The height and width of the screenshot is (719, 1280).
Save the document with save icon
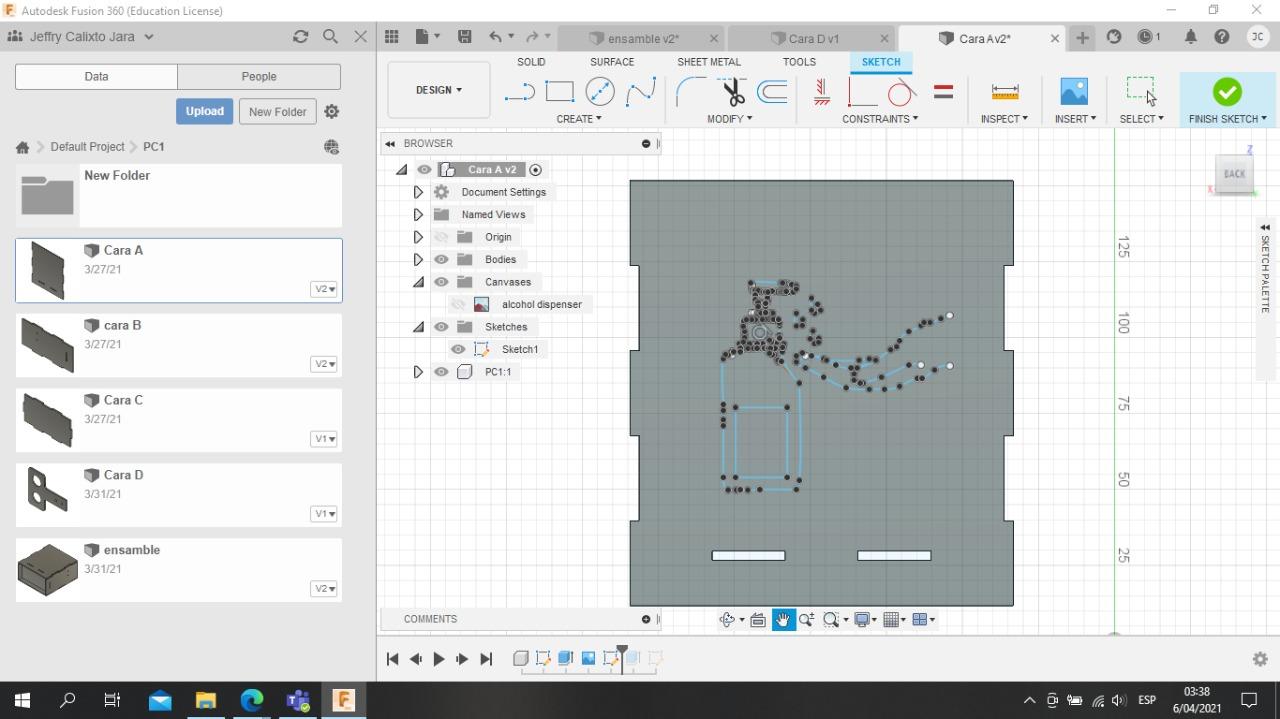pos(464,37)
